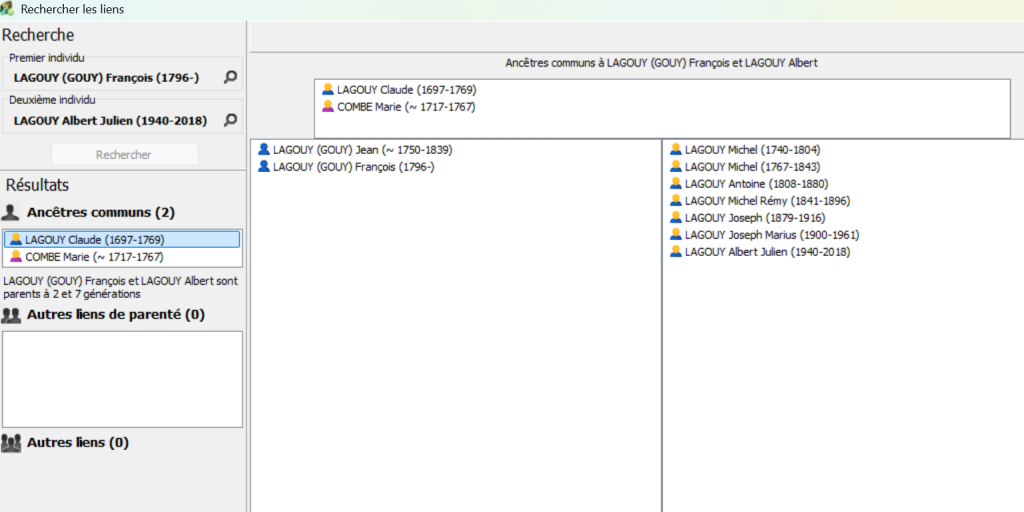Click group icon beside Autres liens (0)
Screen dimensions: 1024x512
click(x=11, y=443)
